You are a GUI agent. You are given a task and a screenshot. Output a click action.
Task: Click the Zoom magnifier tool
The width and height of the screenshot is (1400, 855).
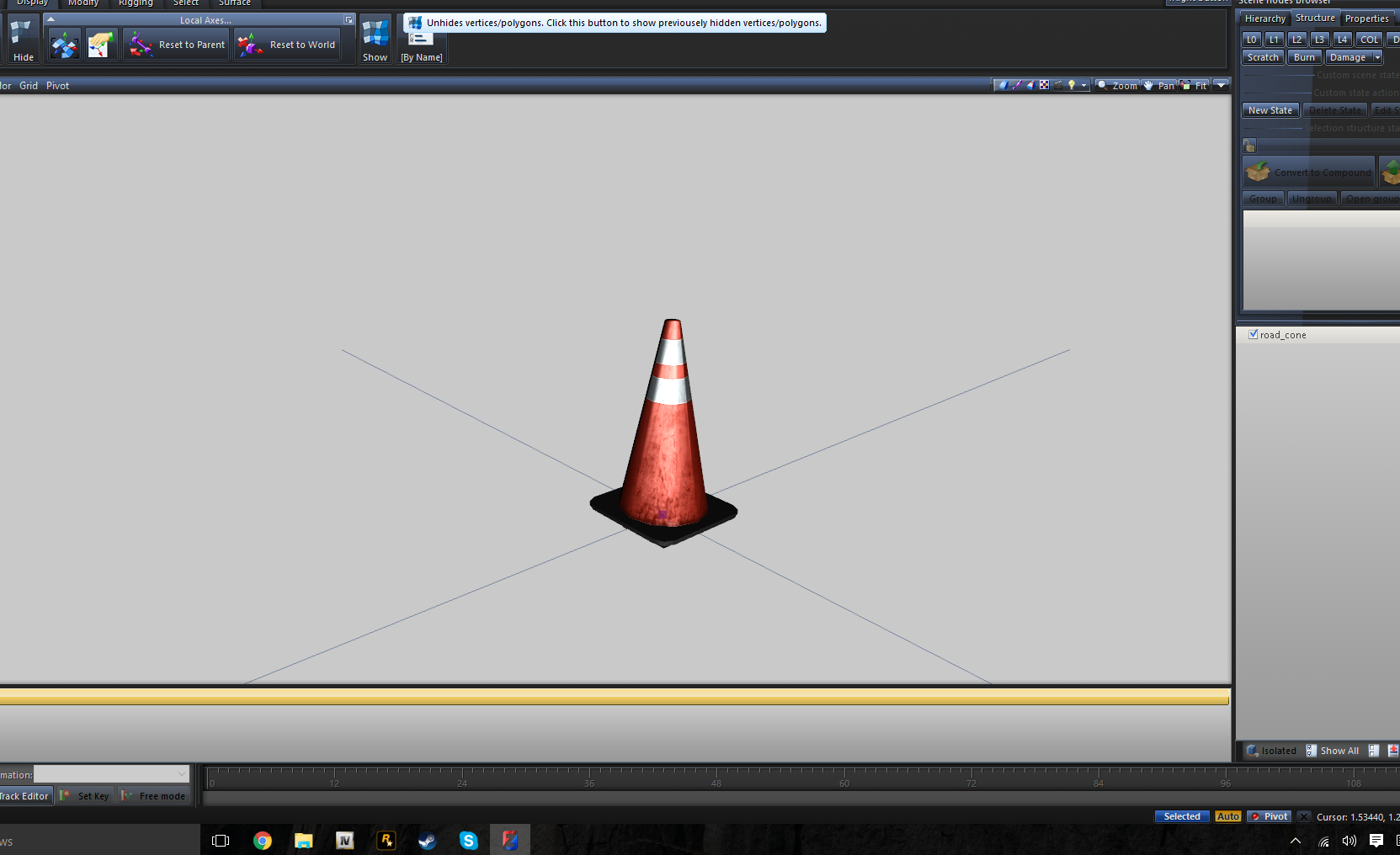pos(1117,86)
